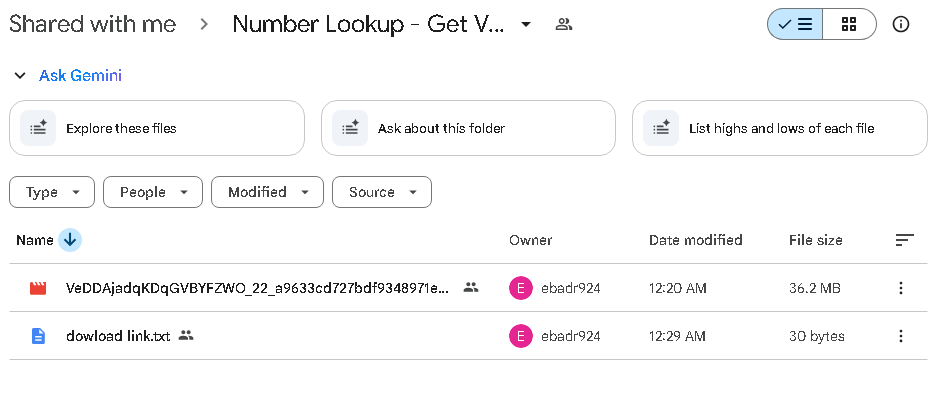Open the Number Lookup folder name dropdown
938x401 pixels.
pos(526,25)
